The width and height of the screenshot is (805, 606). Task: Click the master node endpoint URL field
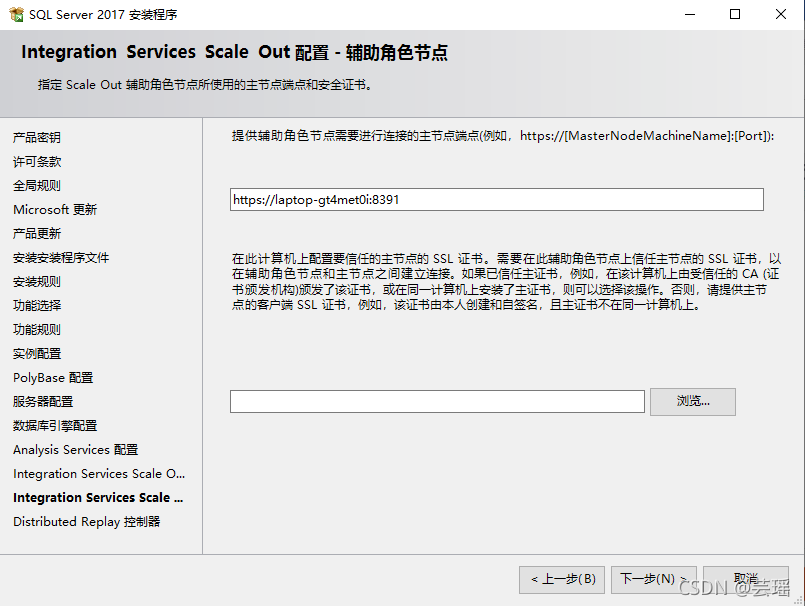496,199
